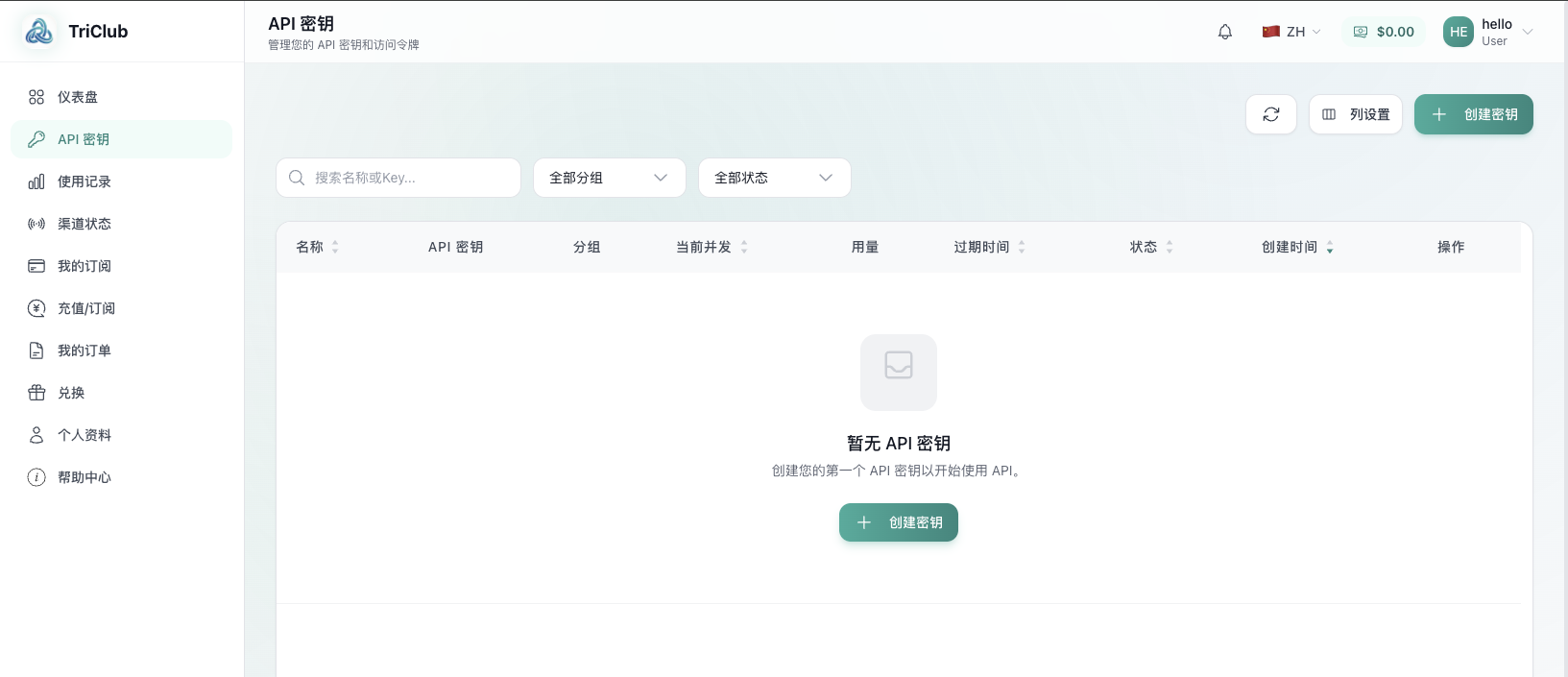1568x677 pixels.
Task: Open 仪表盘 menu item
Action: pos(122,97)
